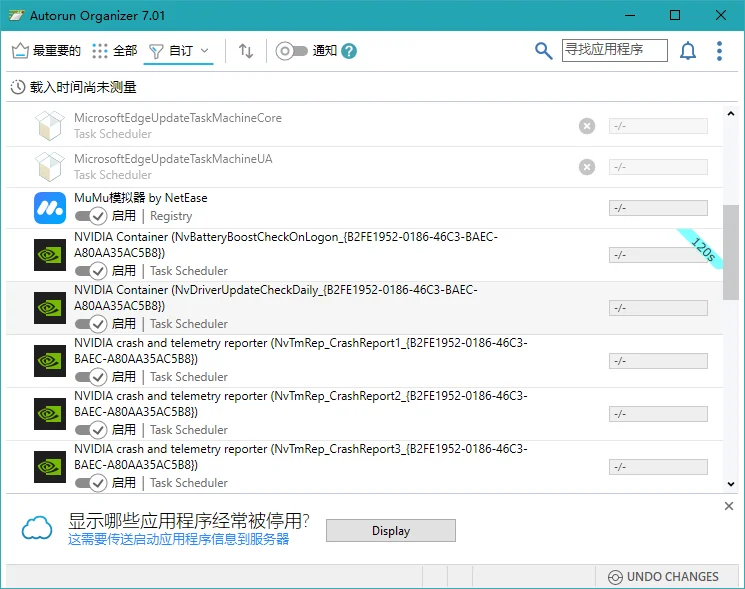Viewport: 745px width, 589px height.
Task: Click the box icon of MicrosoftEdgeUpdateTaskMachineUA
Action: click(50, 167)
